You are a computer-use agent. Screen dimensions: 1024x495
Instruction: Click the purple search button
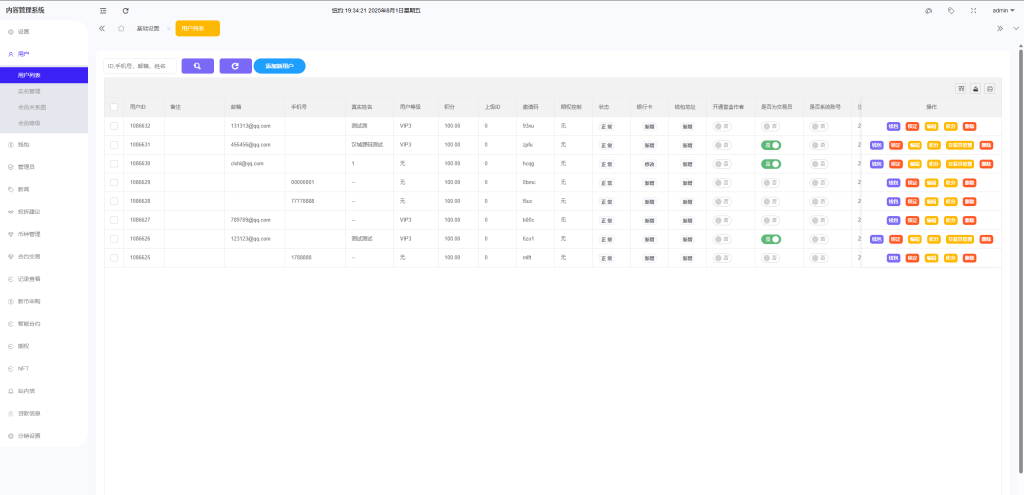pos(196,66)
